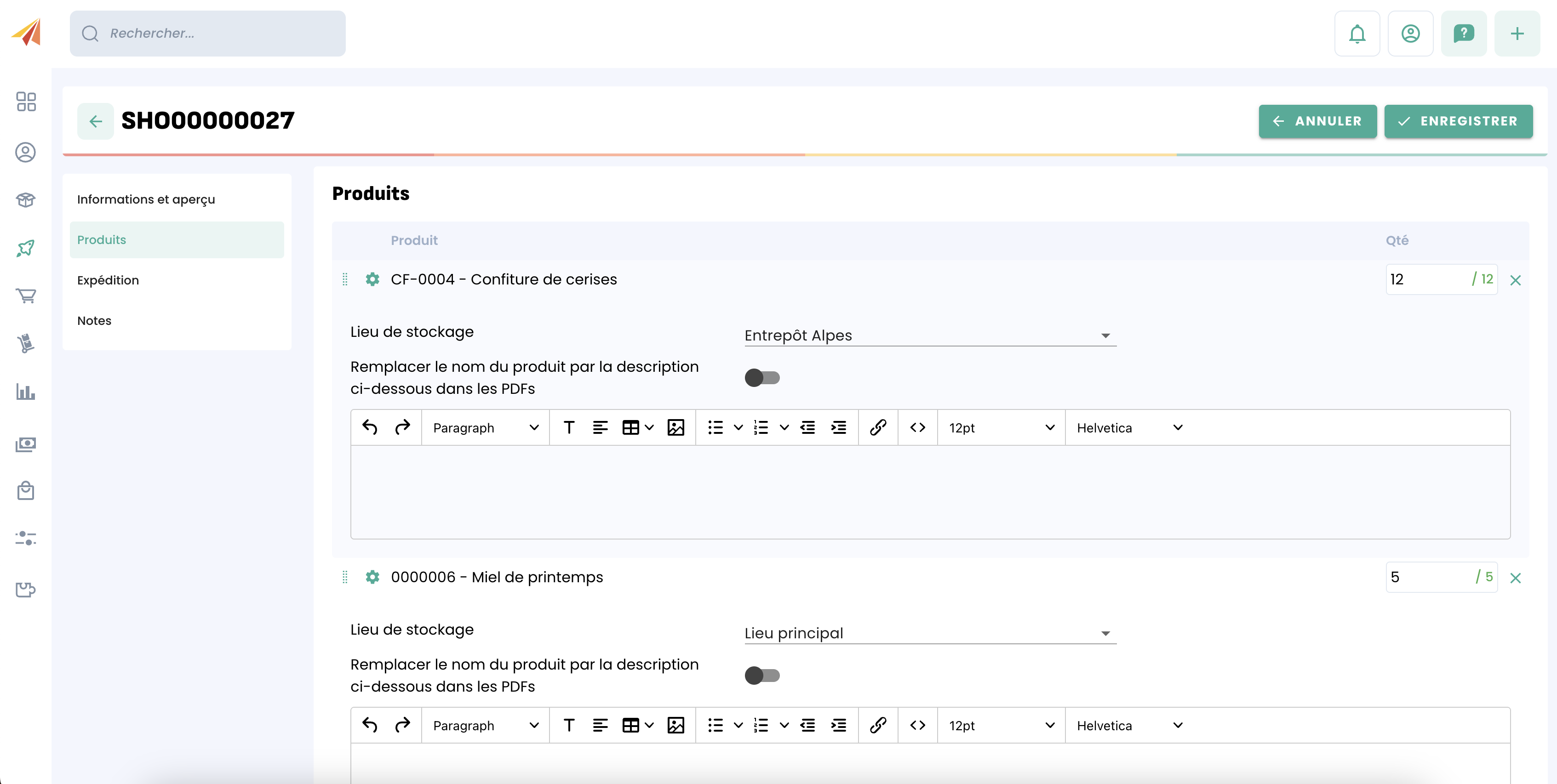The height and width of the screenshot is (784, 1557).
Task: Open the shopping cart sidebar icon
Action: [x=25, y=295]
